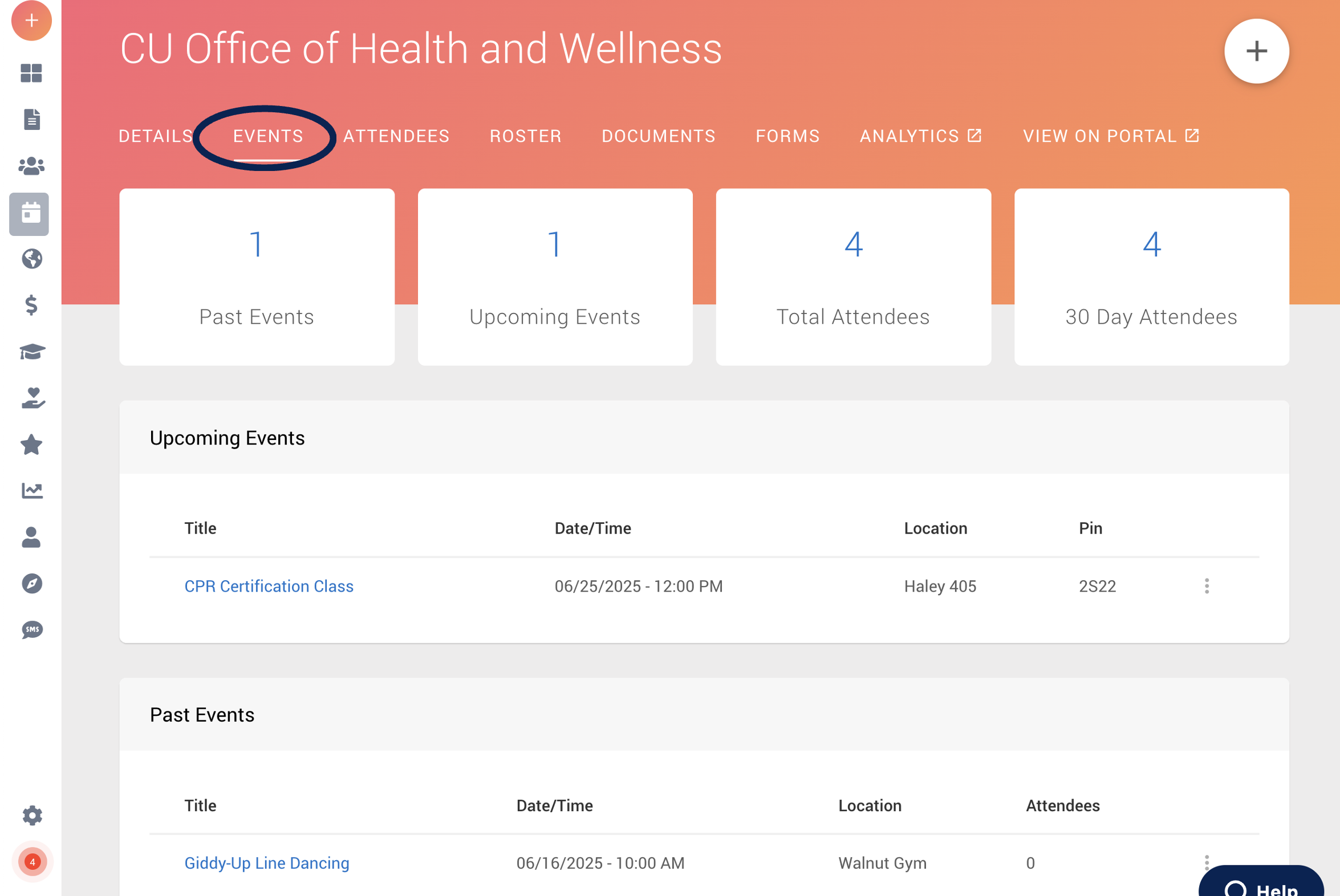Open the settings gear icon
This screenshot has width=1340, height=896.
[32, 816]
